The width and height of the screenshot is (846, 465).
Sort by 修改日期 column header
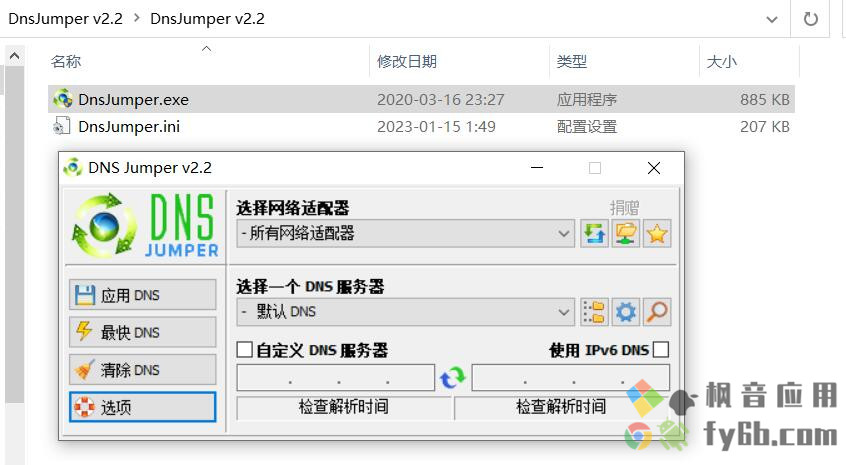tap(407, 61)
